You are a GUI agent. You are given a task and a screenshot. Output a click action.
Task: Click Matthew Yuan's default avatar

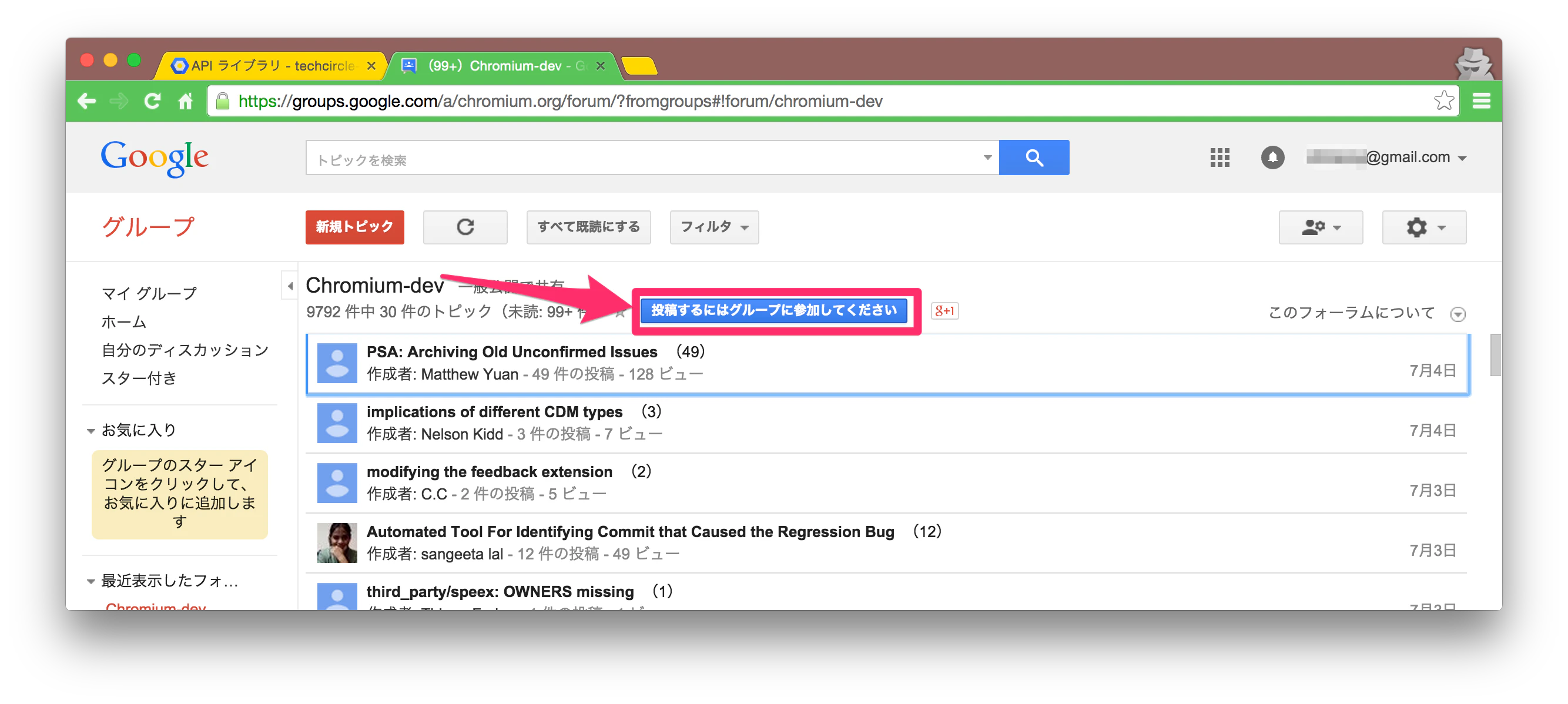[337, 363]
